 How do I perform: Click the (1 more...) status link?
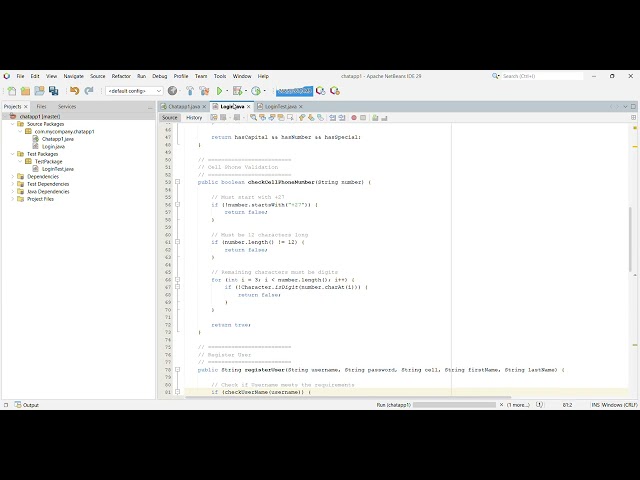tap(518, 405)
